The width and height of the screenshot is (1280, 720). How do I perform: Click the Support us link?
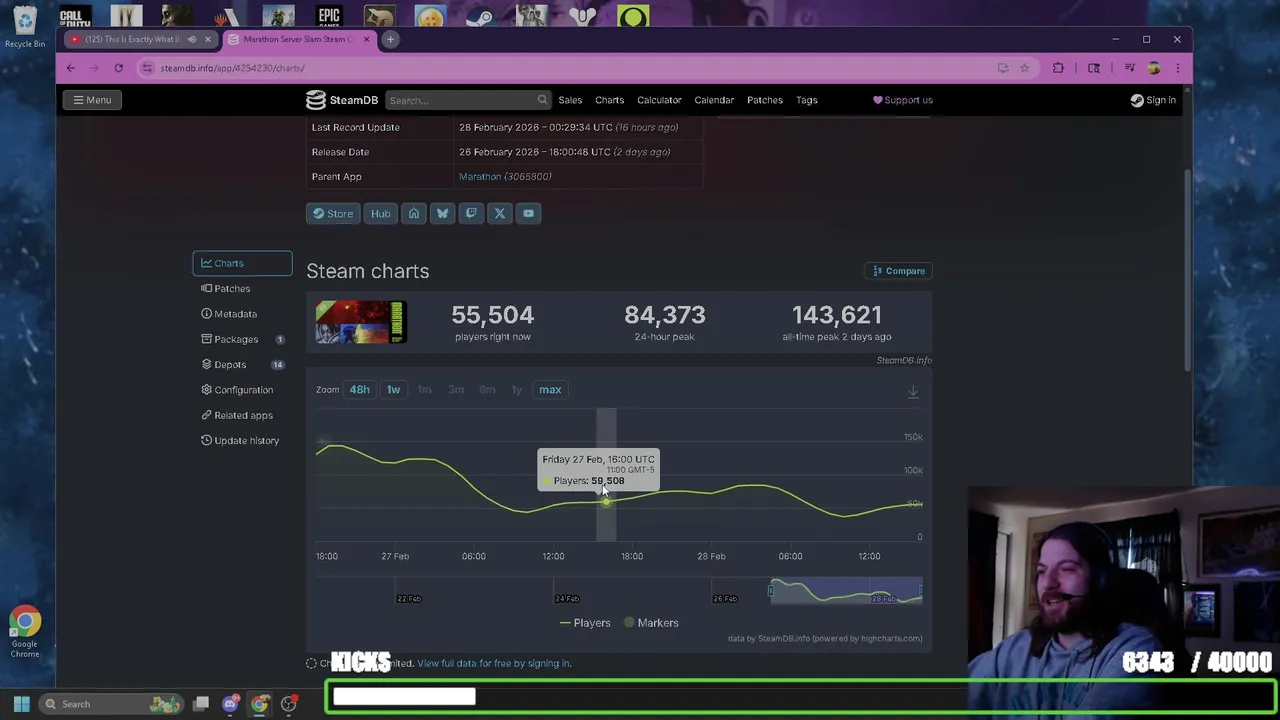[x=903, y=100]
